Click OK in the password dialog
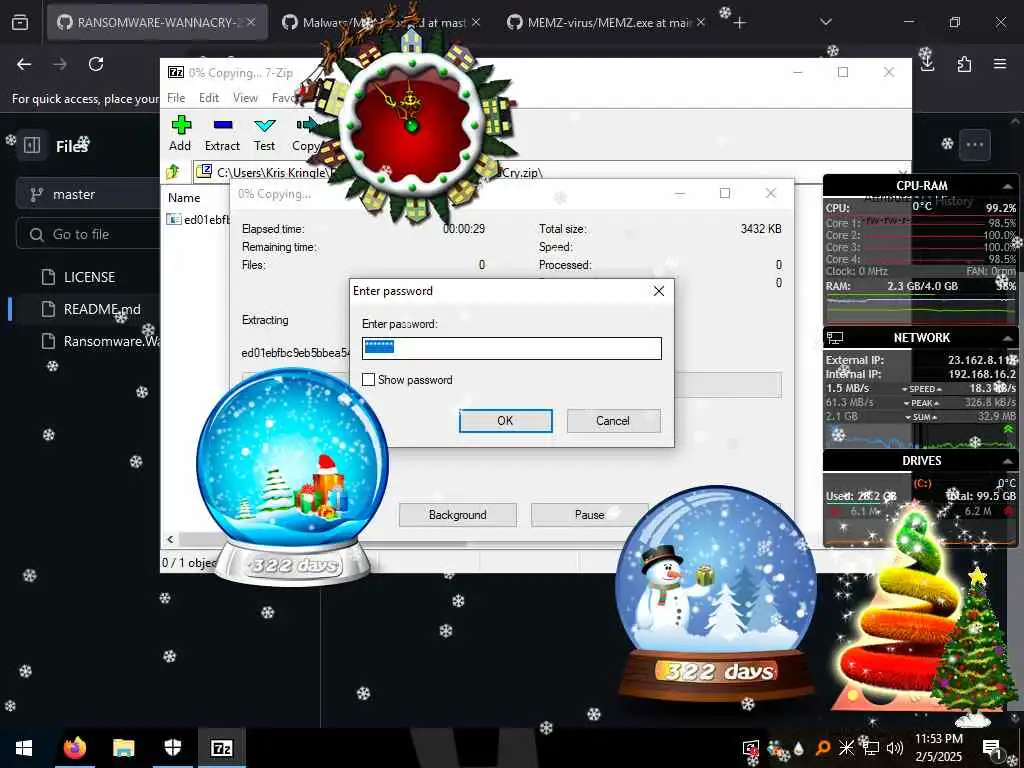Image resolution: width=1024 pixels, height=768 pixels. (x=505, y=421)
